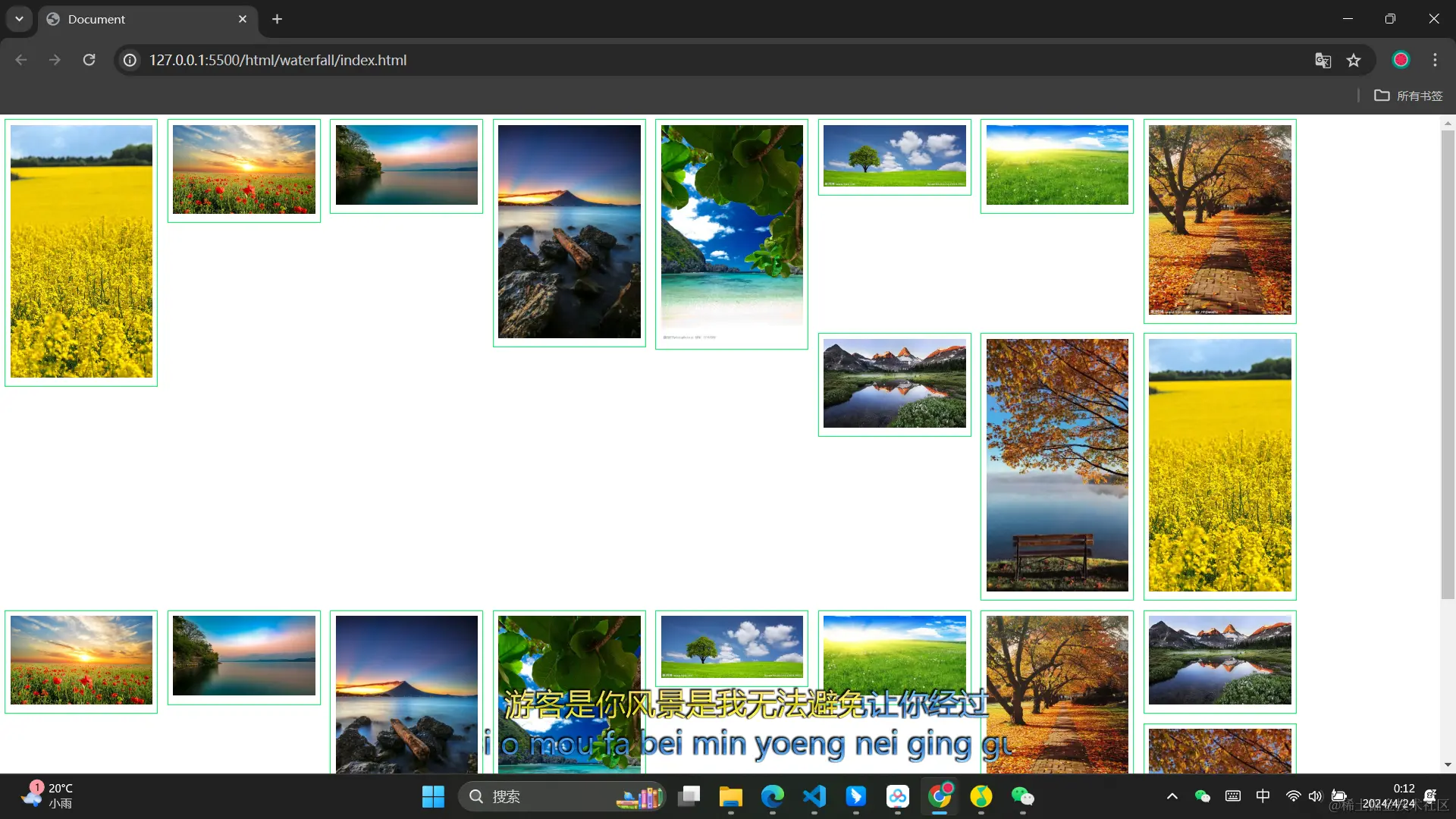Toggle the volume speaker icon

1315,795
